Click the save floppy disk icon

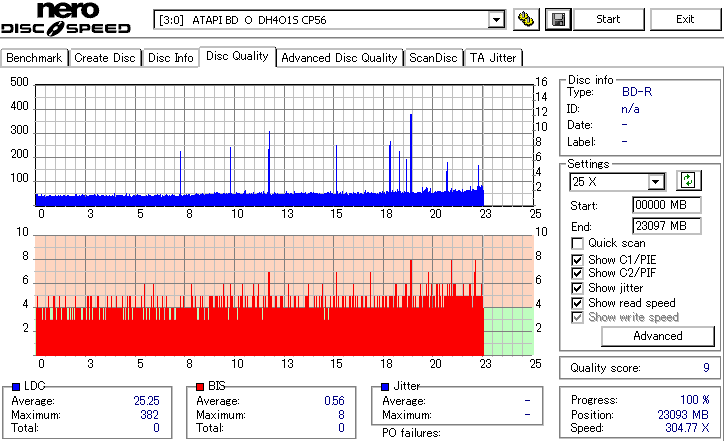[x=558, y=19]
